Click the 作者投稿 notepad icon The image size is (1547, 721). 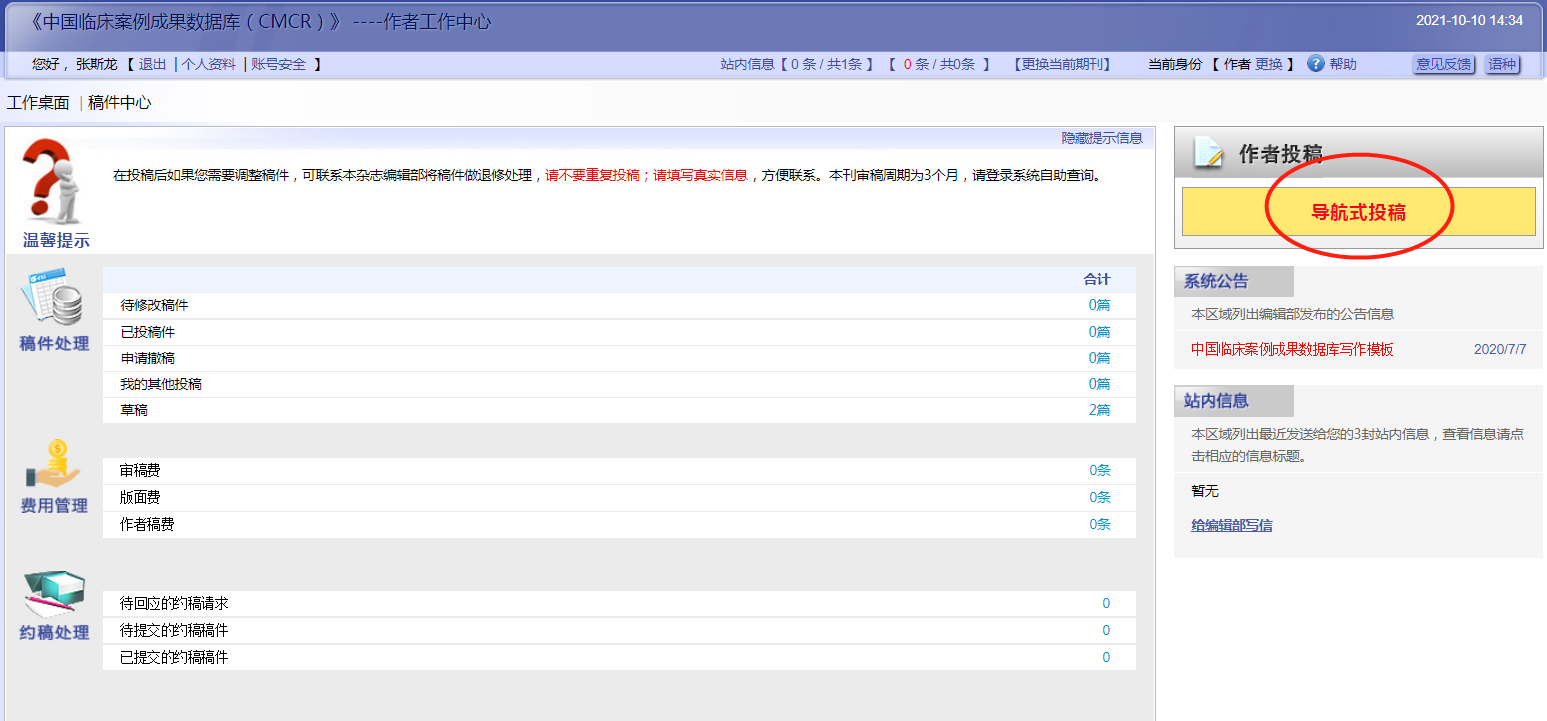pyautogui.click(x=1208, y=155)
